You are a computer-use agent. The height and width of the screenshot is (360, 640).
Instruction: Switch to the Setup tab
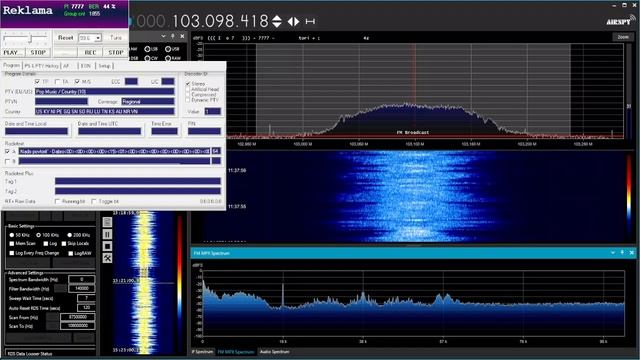104,66
